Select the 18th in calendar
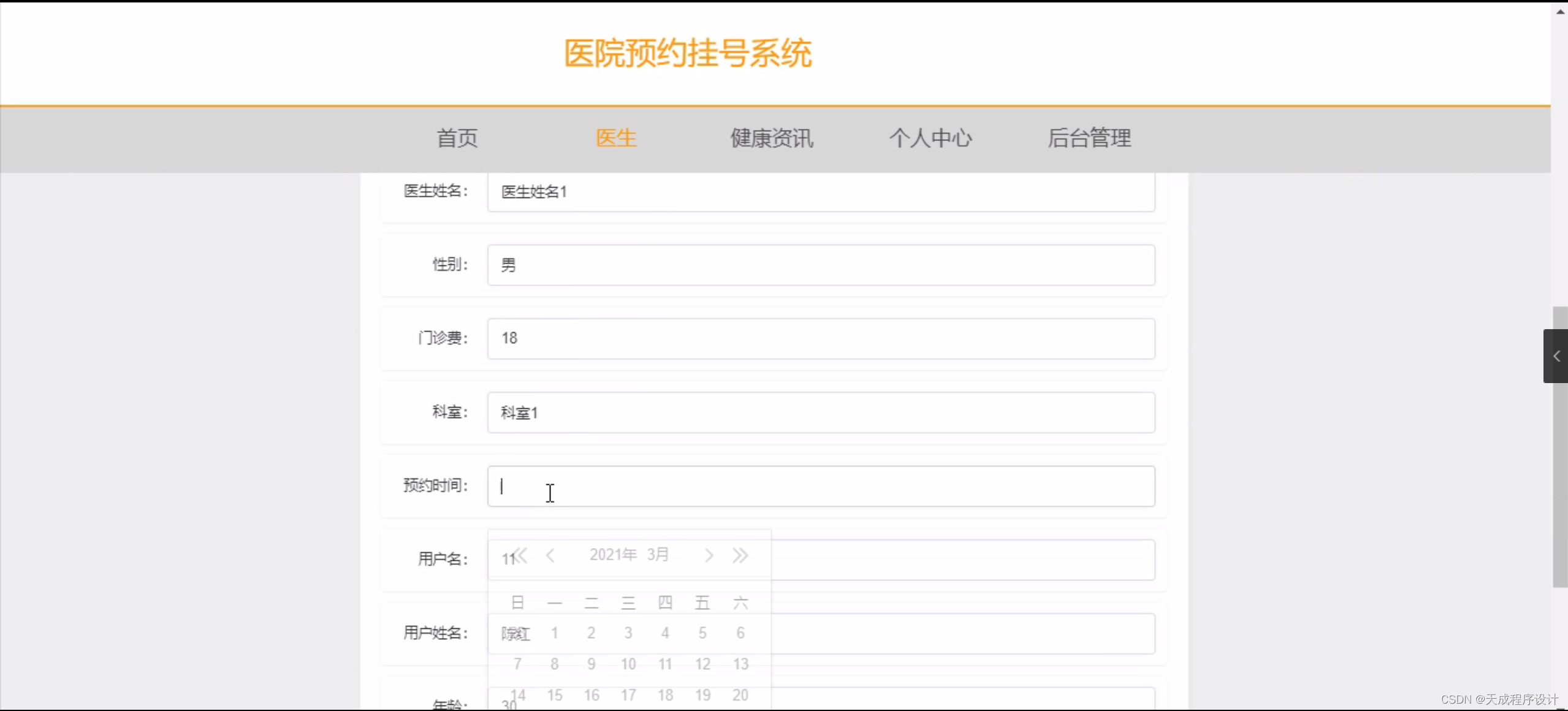1568x711 pixels. click(x=665, y=695)
